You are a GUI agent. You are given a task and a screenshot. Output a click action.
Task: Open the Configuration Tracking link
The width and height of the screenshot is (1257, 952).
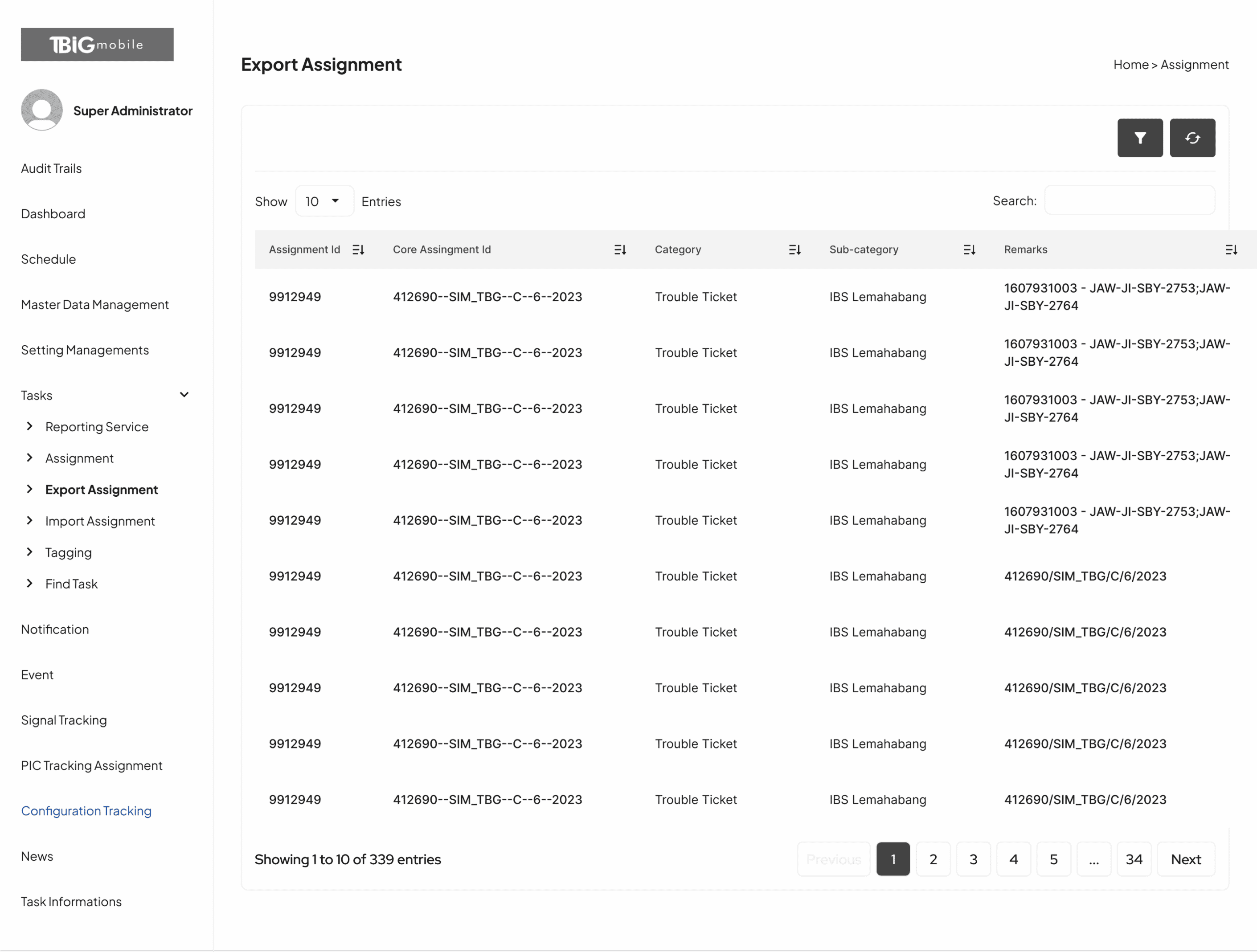(86, 811)
